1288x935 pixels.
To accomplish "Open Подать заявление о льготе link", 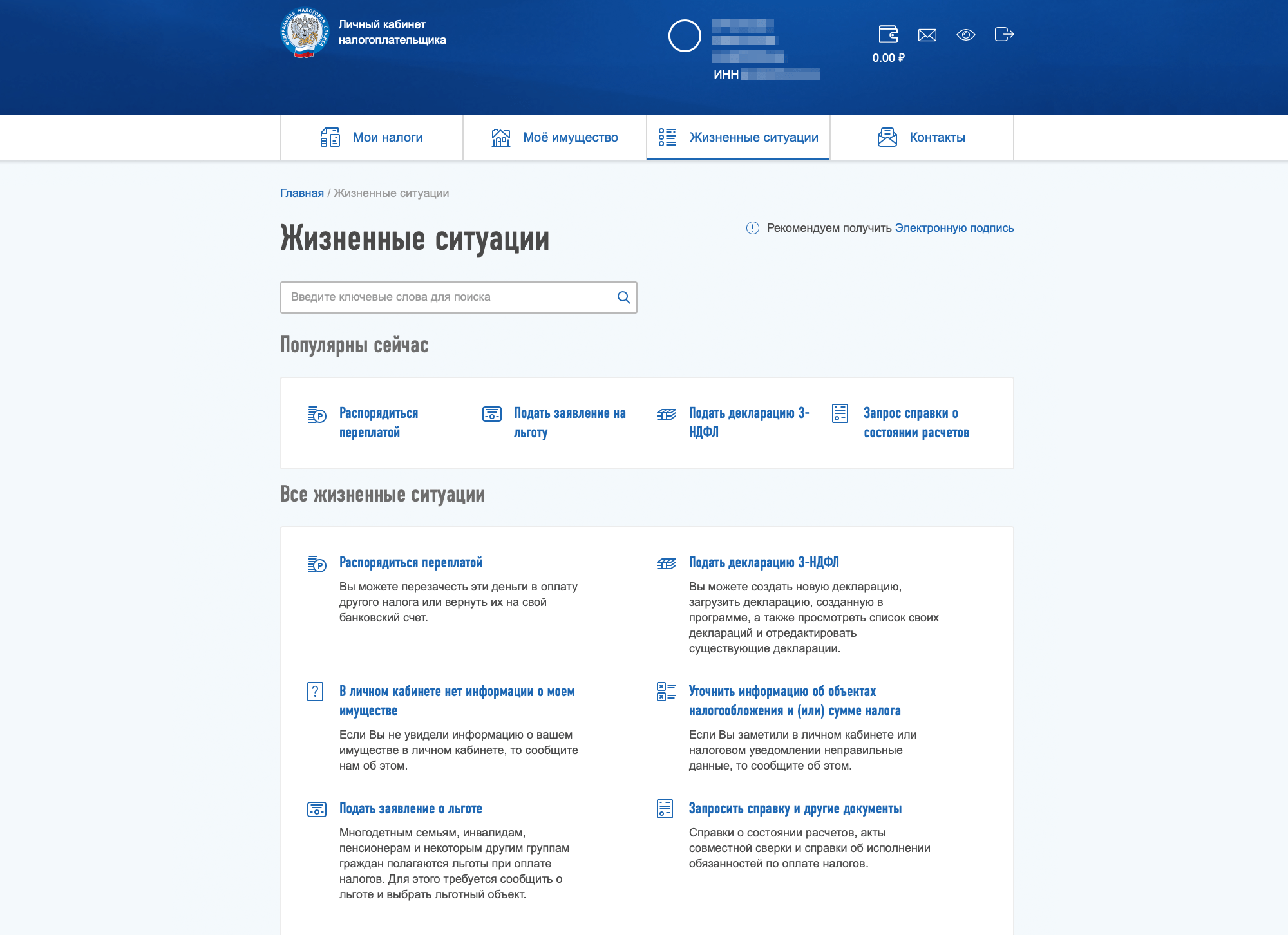I will [411, 809].
